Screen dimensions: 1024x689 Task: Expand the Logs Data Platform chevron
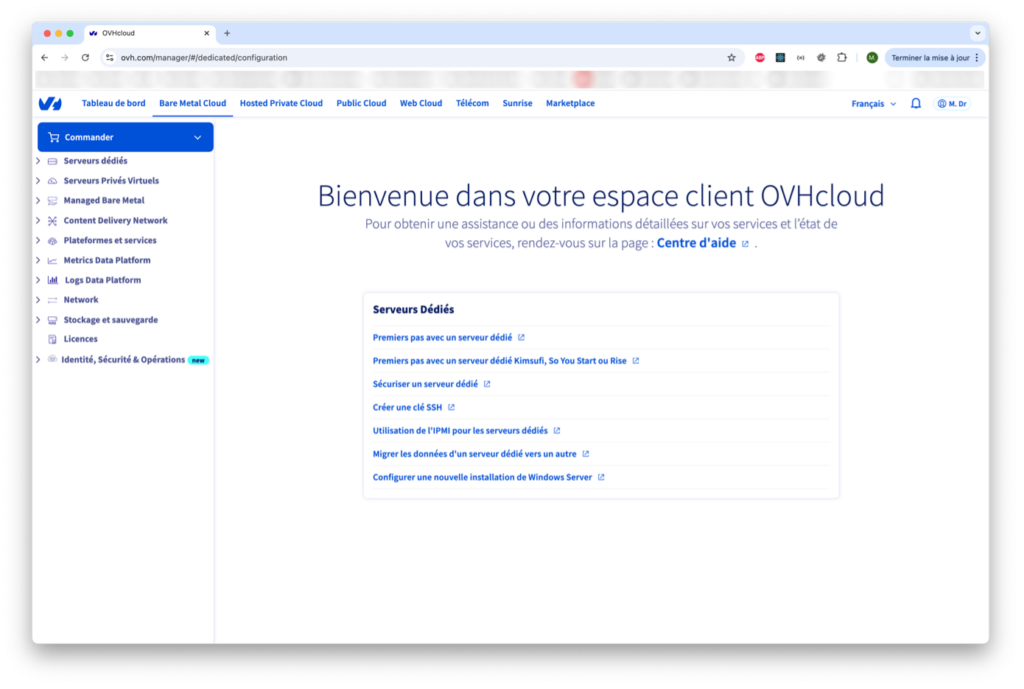click(x=38, y=280)
